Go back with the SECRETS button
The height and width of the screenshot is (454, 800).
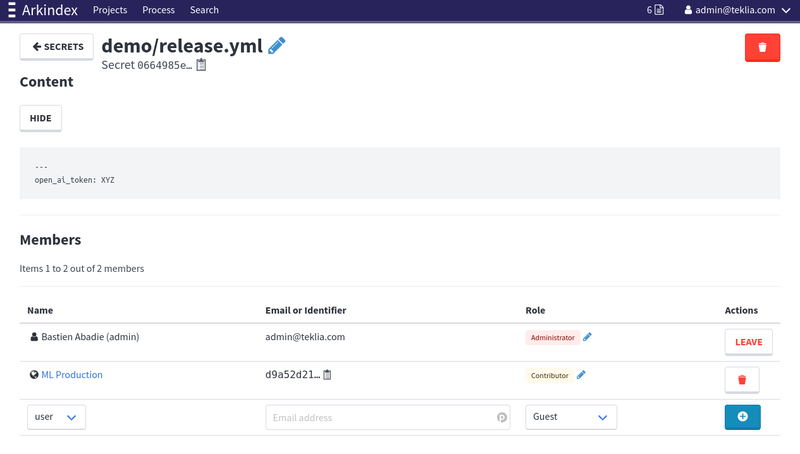(57, 46)
